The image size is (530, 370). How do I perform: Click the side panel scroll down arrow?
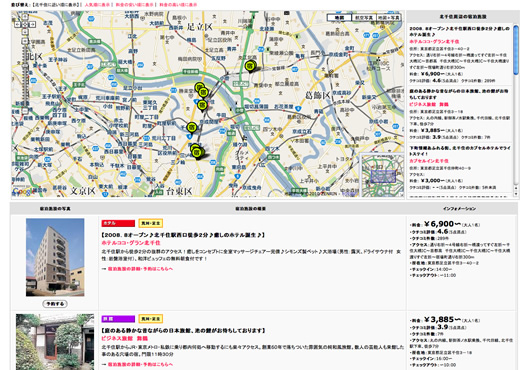[x=516, y=194]
